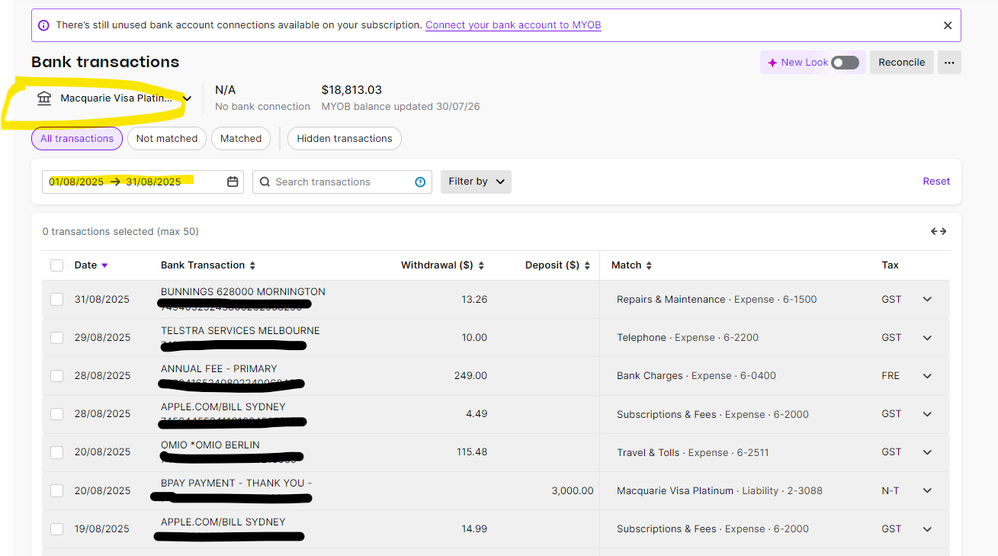Click the expand table width arrows icon
The image size is (998, 556).
[938, 232]
